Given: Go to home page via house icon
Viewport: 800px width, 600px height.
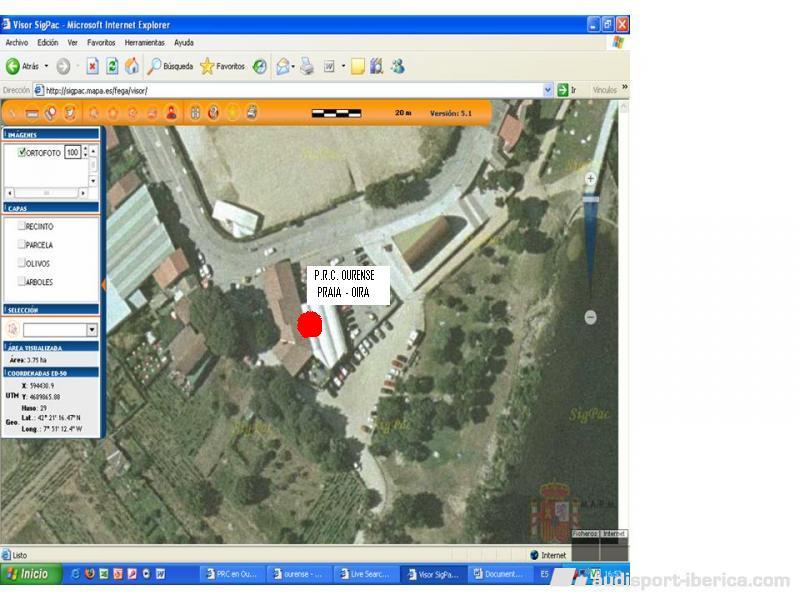Looking at the screenshot, I should point(132,66).
